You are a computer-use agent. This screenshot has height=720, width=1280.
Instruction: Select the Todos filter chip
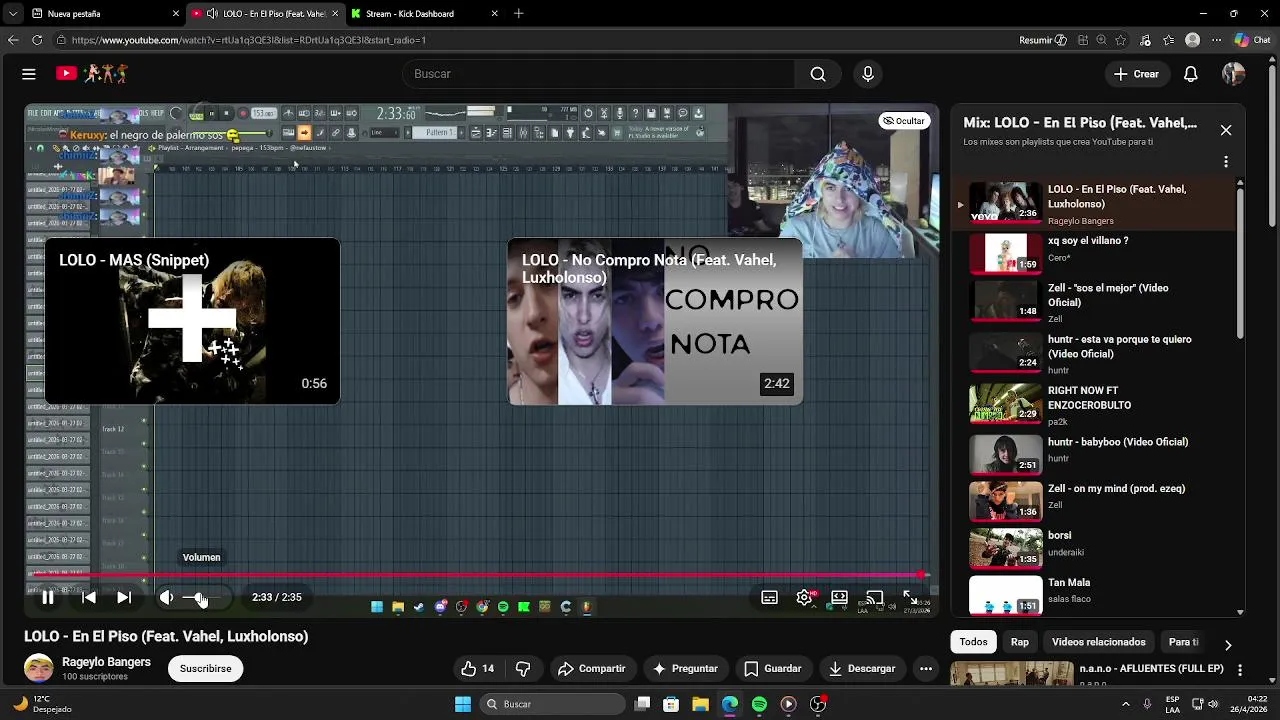click(x=973, y=642)
